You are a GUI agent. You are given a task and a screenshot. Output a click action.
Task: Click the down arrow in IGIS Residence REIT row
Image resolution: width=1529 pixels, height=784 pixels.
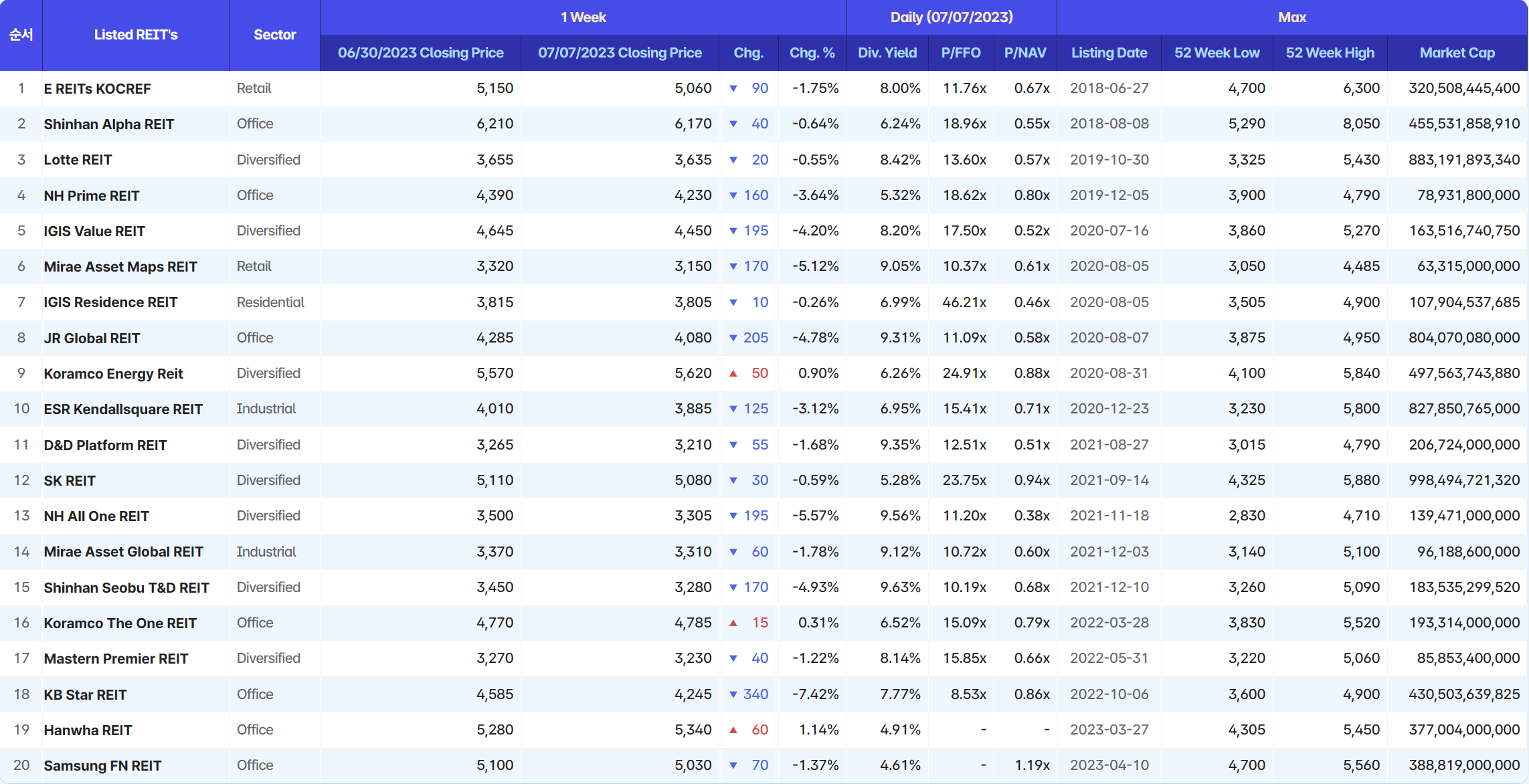pyautogui.click(x=733, y=302)
